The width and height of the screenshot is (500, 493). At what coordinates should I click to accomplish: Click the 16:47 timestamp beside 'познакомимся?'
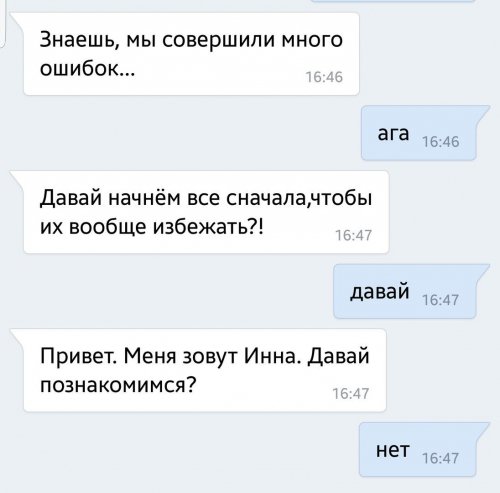(351, 394)
